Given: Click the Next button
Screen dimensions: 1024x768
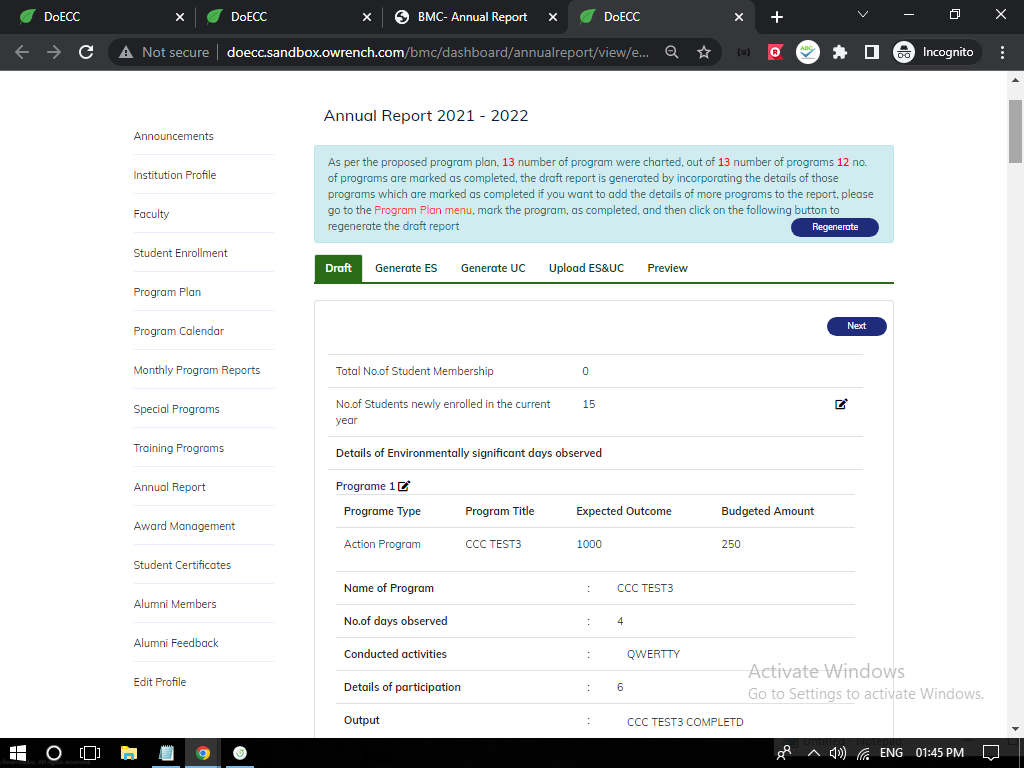Looking at the screenshot, I should [x=856, y=326].
